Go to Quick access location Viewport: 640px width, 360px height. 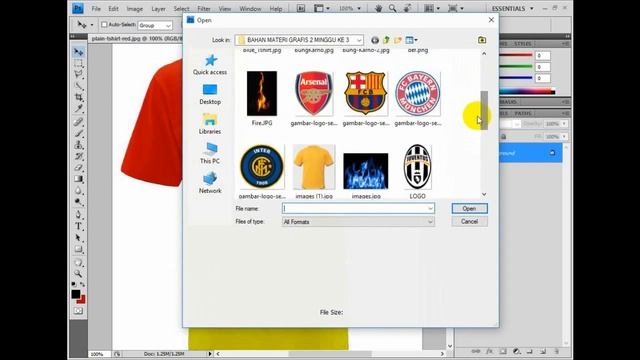point(210,64)
